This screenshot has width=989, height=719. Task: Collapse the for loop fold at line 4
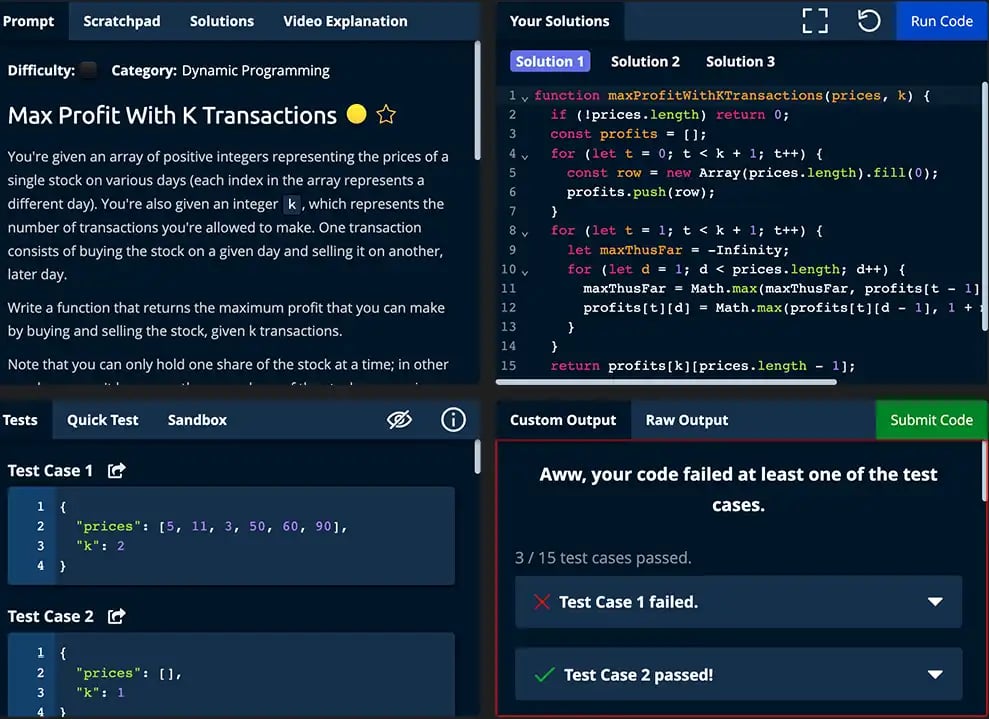click(524, 153)
